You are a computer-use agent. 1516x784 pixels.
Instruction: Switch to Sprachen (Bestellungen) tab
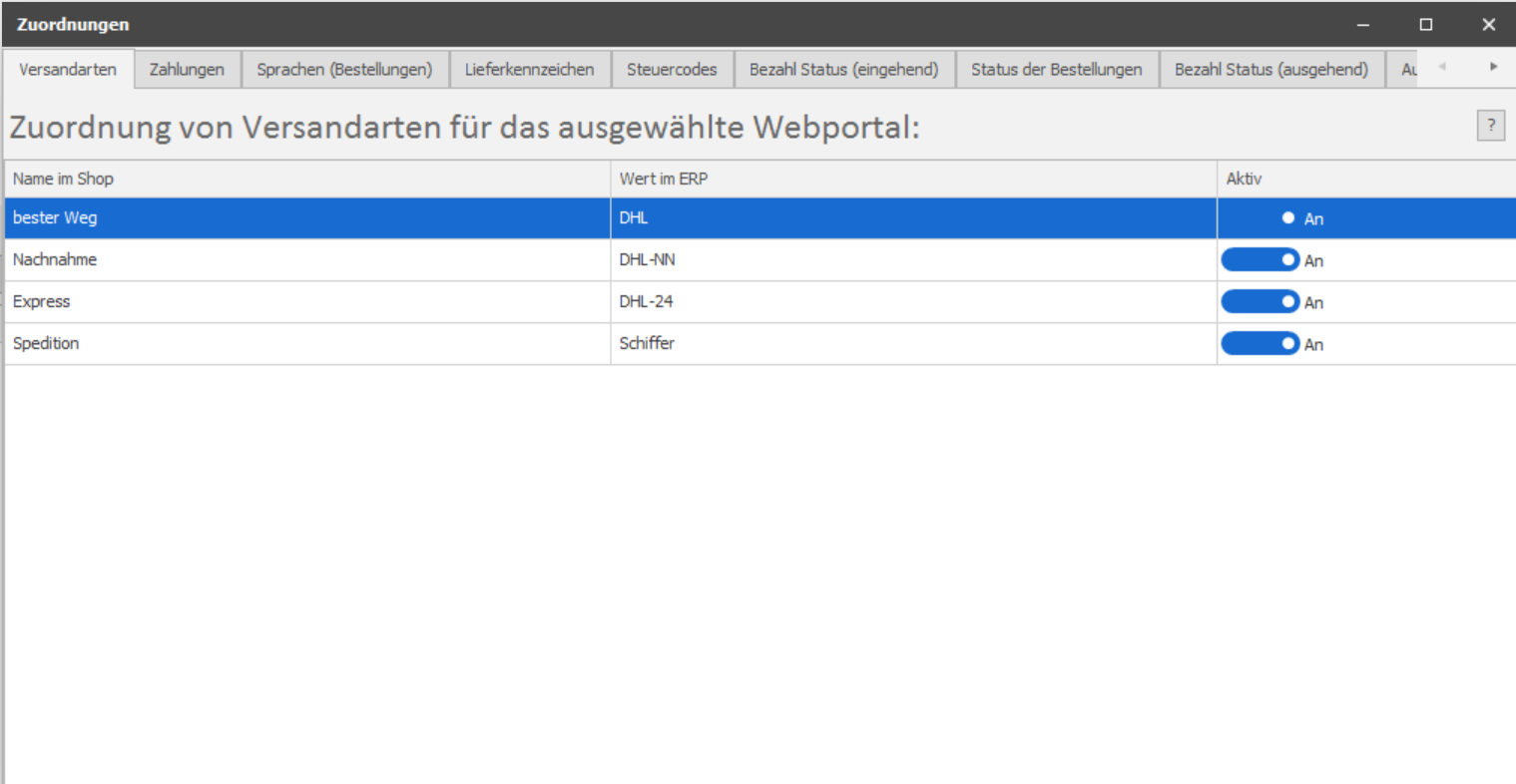pos(344,70)
